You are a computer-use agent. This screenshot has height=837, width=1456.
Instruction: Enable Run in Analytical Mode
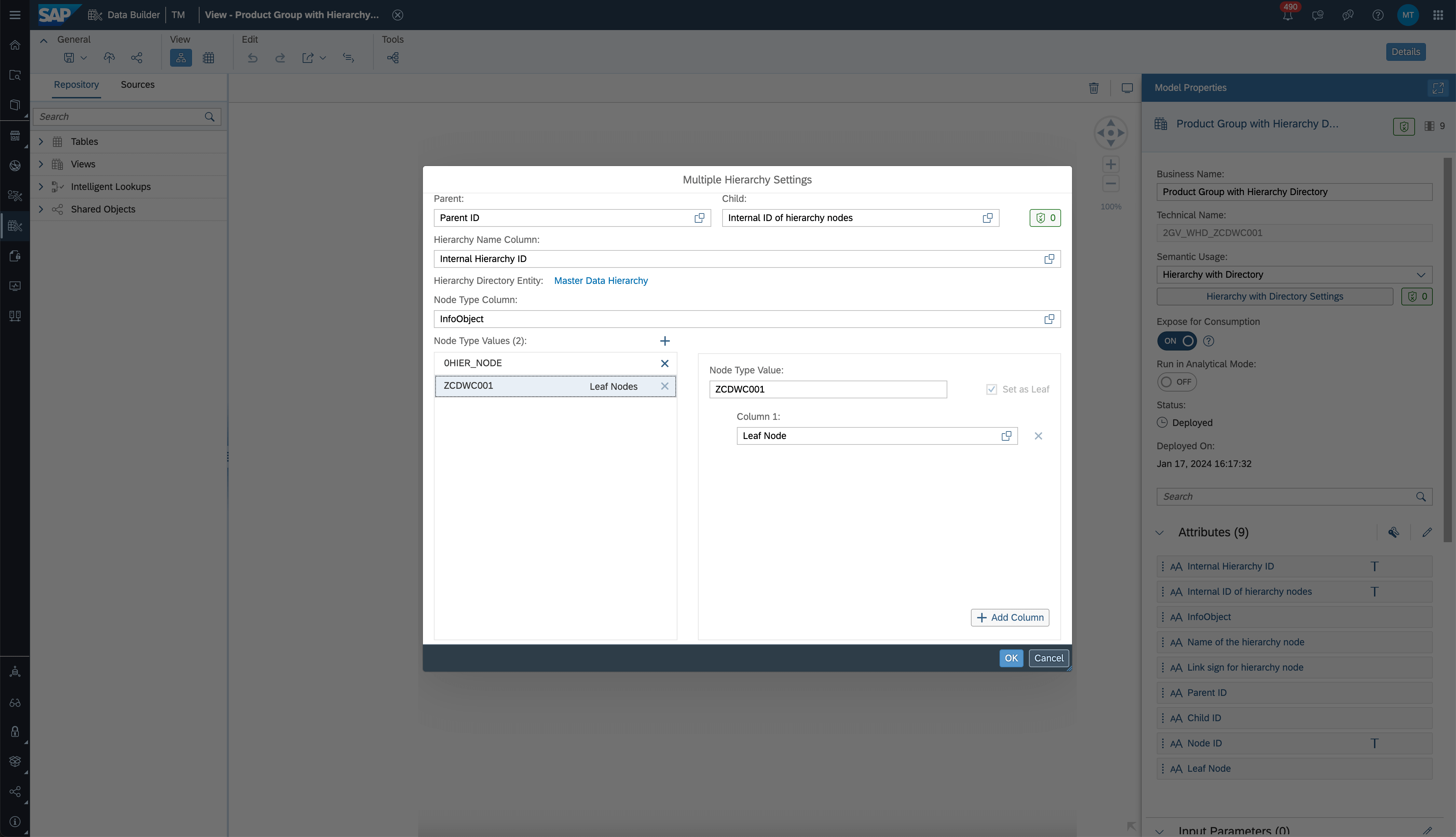point(1176,381)
